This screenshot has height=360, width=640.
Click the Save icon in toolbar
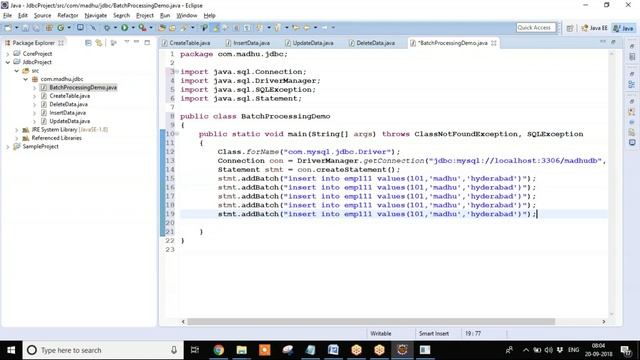pyautogui.click(x=25, y=28)
